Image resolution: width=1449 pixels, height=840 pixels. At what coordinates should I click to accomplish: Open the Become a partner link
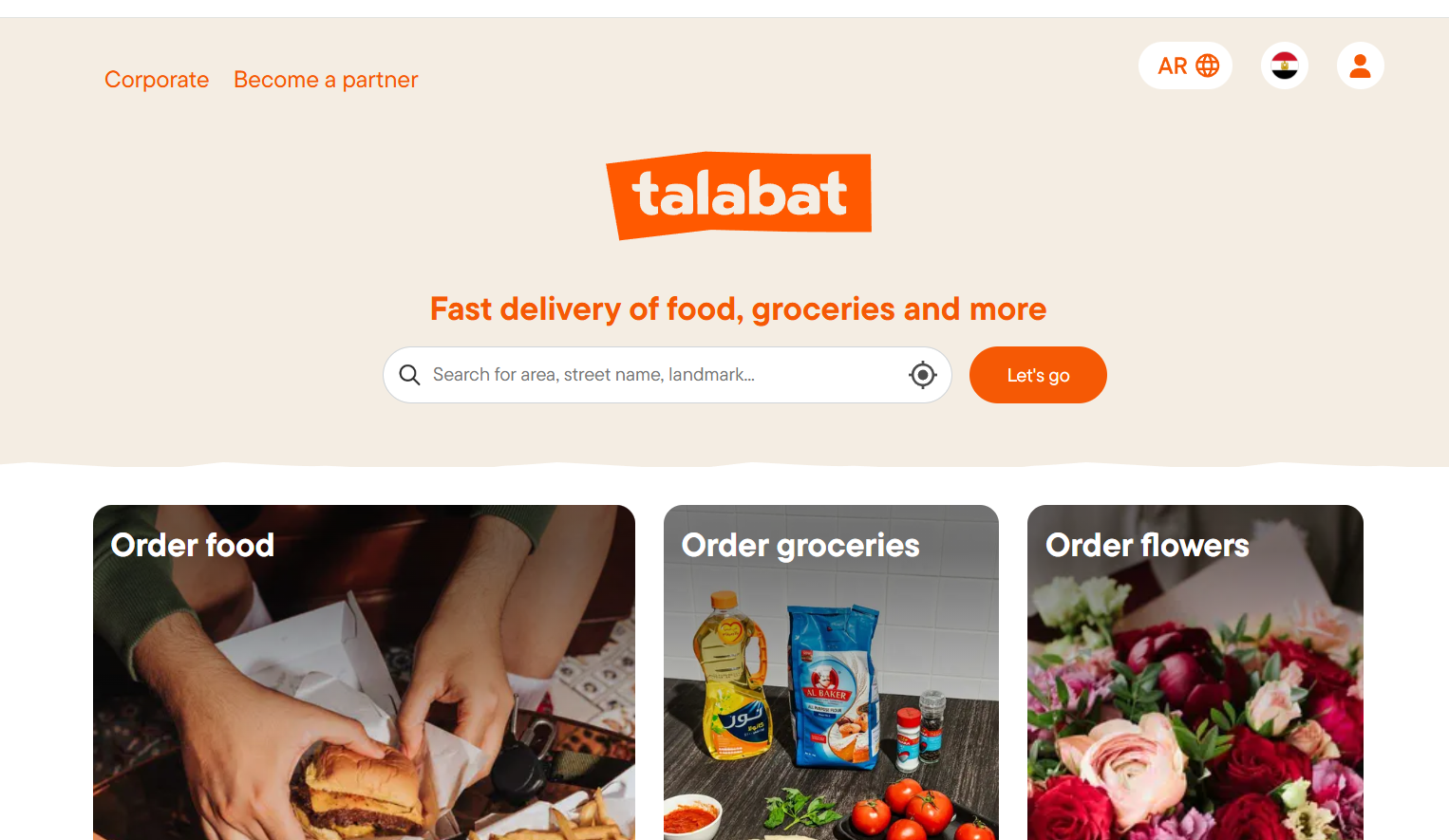click(x=326, y=80)
